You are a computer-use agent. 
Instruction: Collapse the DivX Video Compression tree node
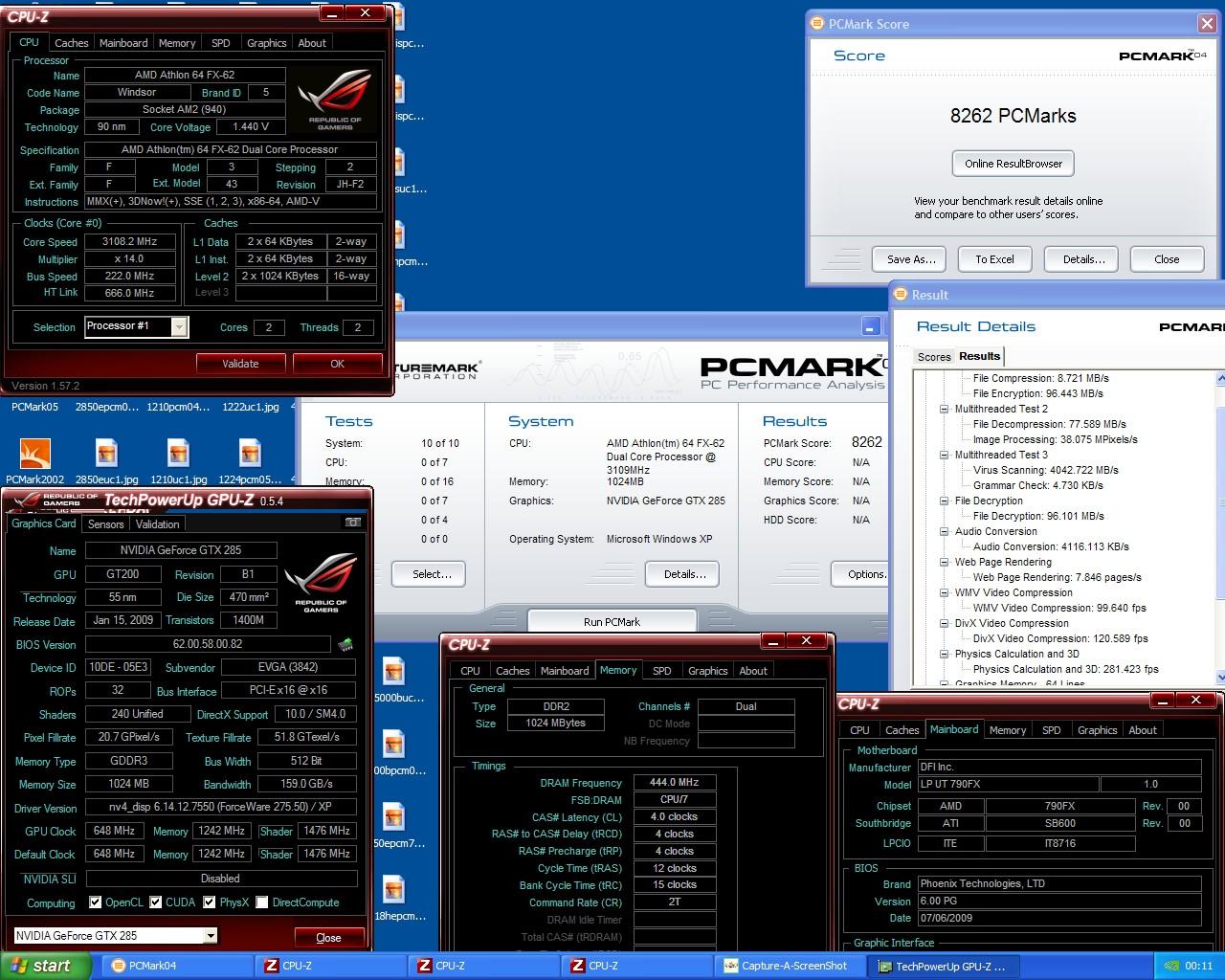point(945,623)
